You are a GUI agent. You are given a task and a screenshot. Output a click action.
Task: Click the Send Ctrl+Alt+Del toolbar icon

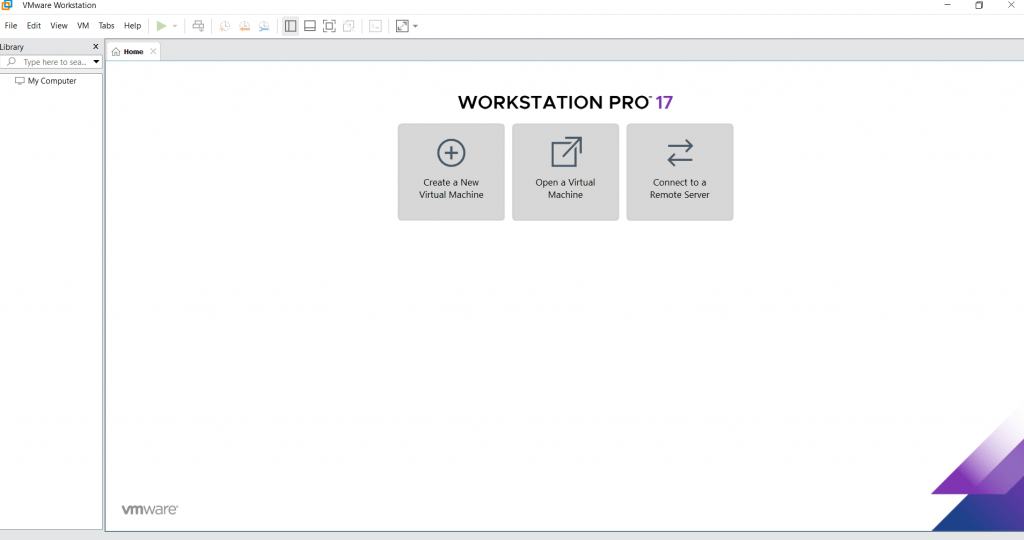click(199, 26)
